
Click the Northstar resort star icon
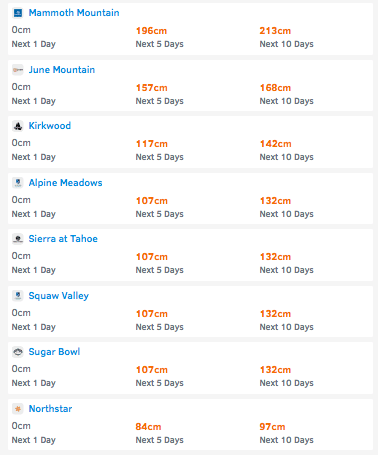[18, 409]
